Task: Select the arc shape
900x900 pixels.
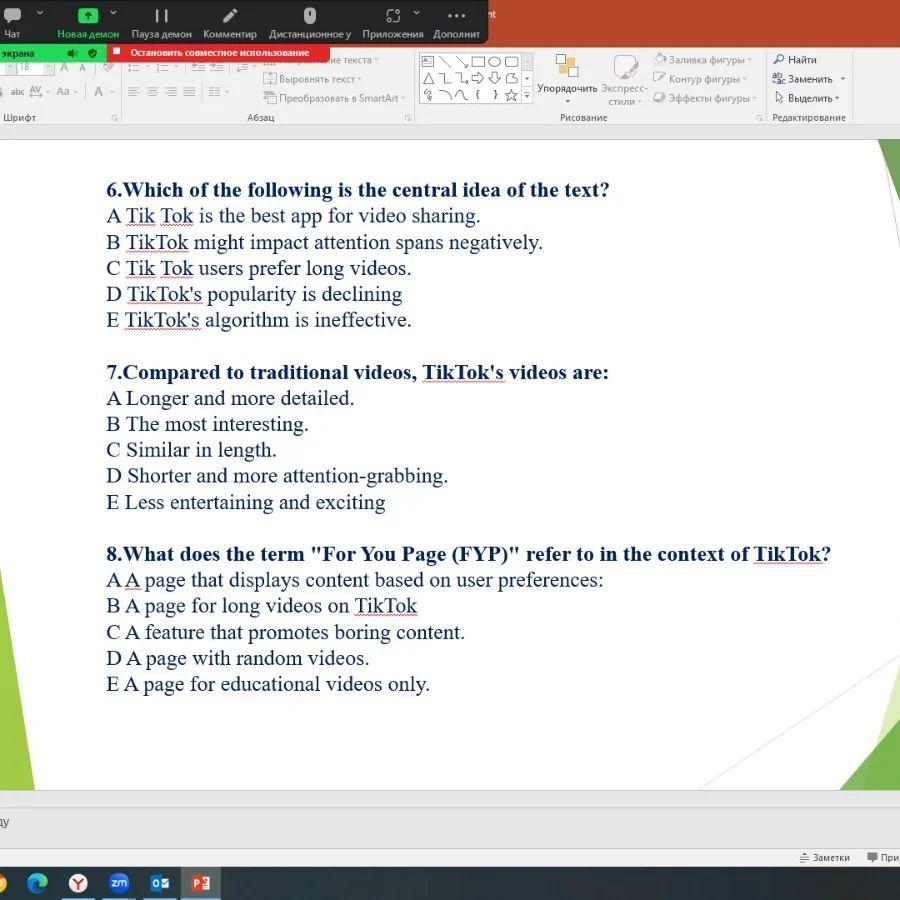Action: (445, 95)
